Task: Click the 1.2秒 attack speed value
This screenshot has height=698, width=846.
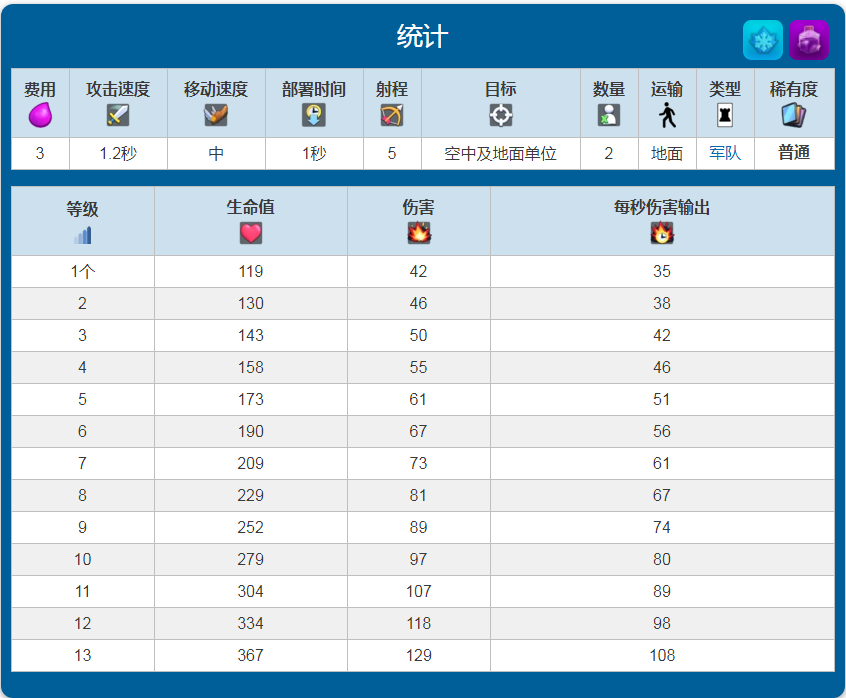Action: tap(118, 154)
